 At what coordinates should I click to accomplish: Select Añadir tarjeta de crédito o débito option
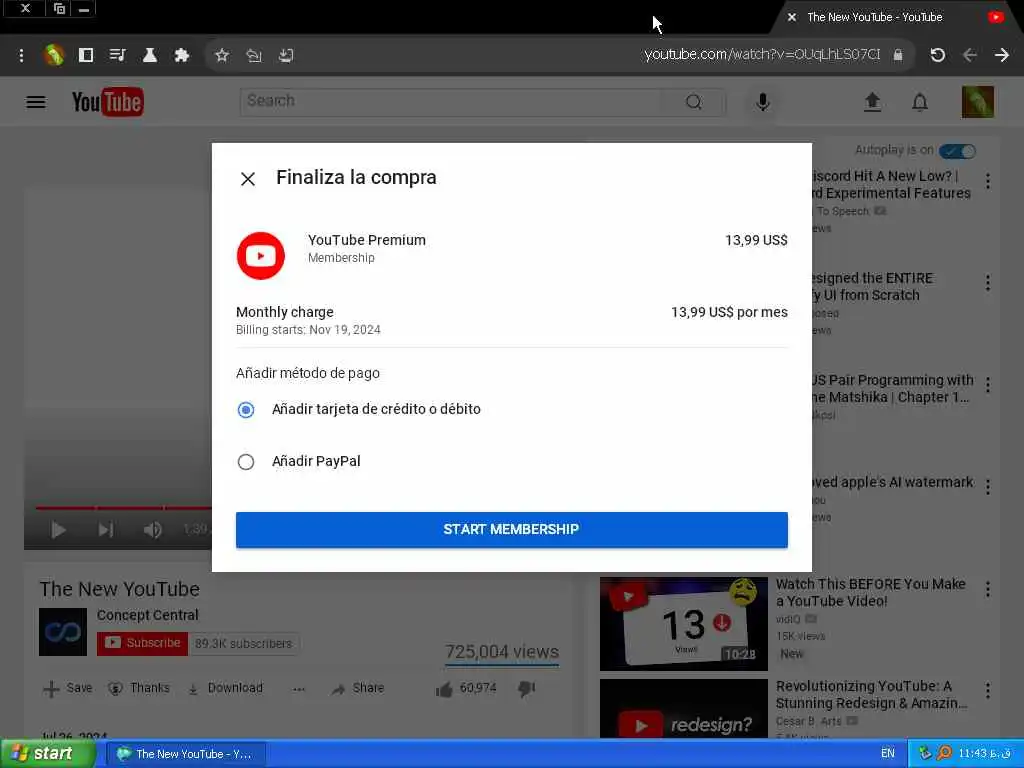(246, 409)
